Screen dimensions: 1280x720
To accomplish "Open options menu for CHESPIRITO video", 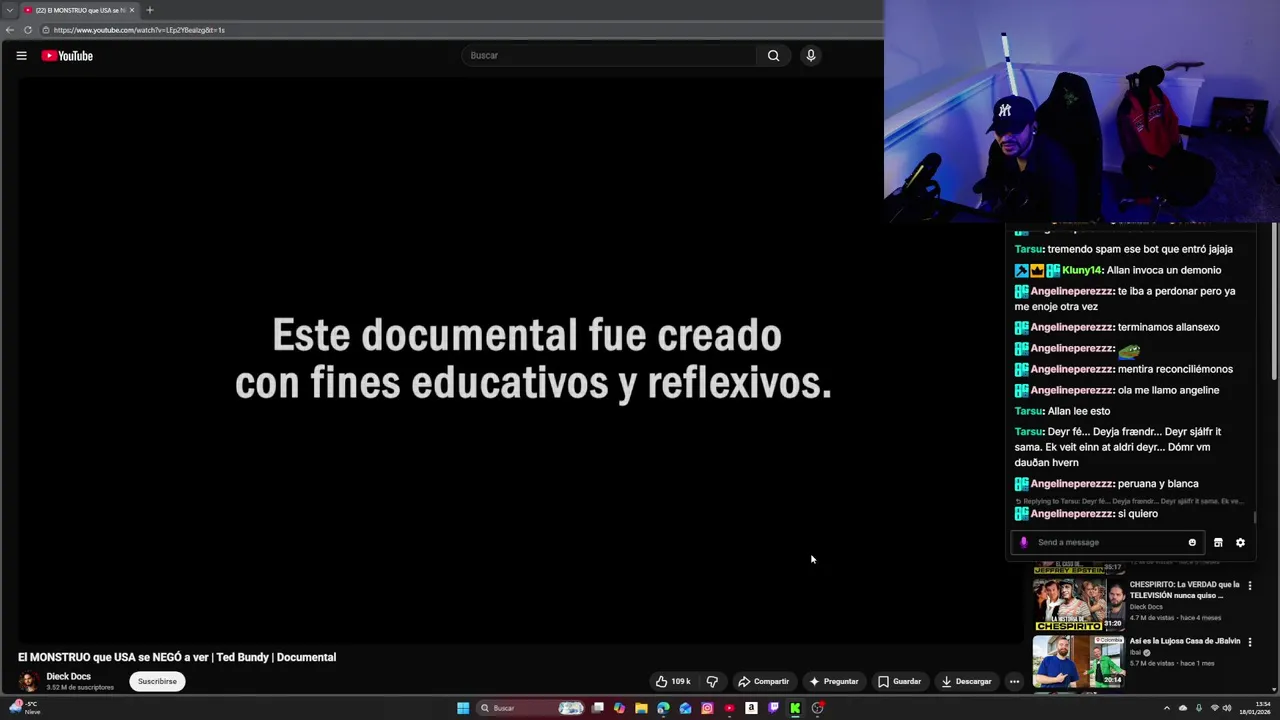I will (1250, 585).
